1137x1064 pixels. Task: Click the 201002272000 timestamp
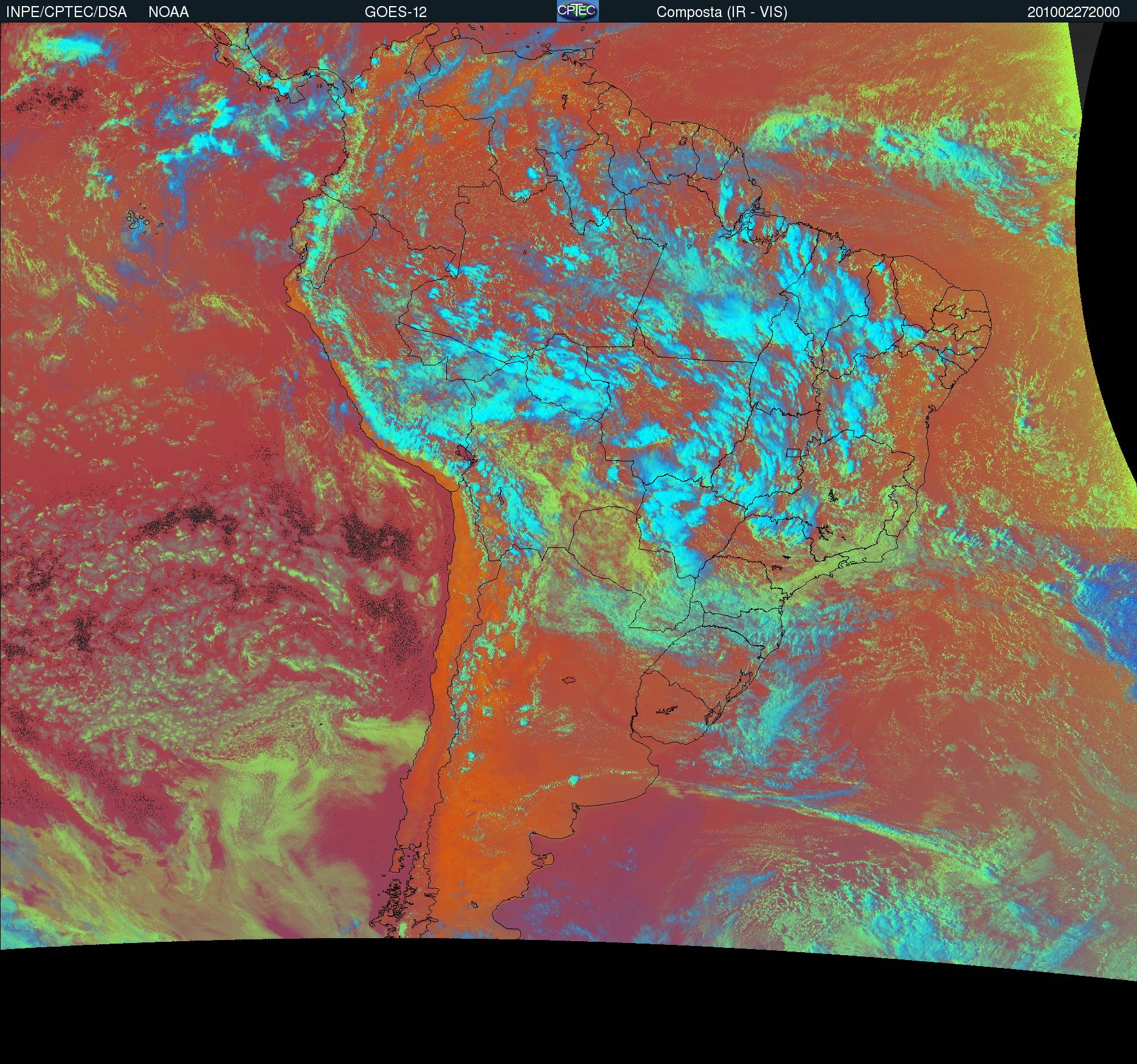(1073, 12)
